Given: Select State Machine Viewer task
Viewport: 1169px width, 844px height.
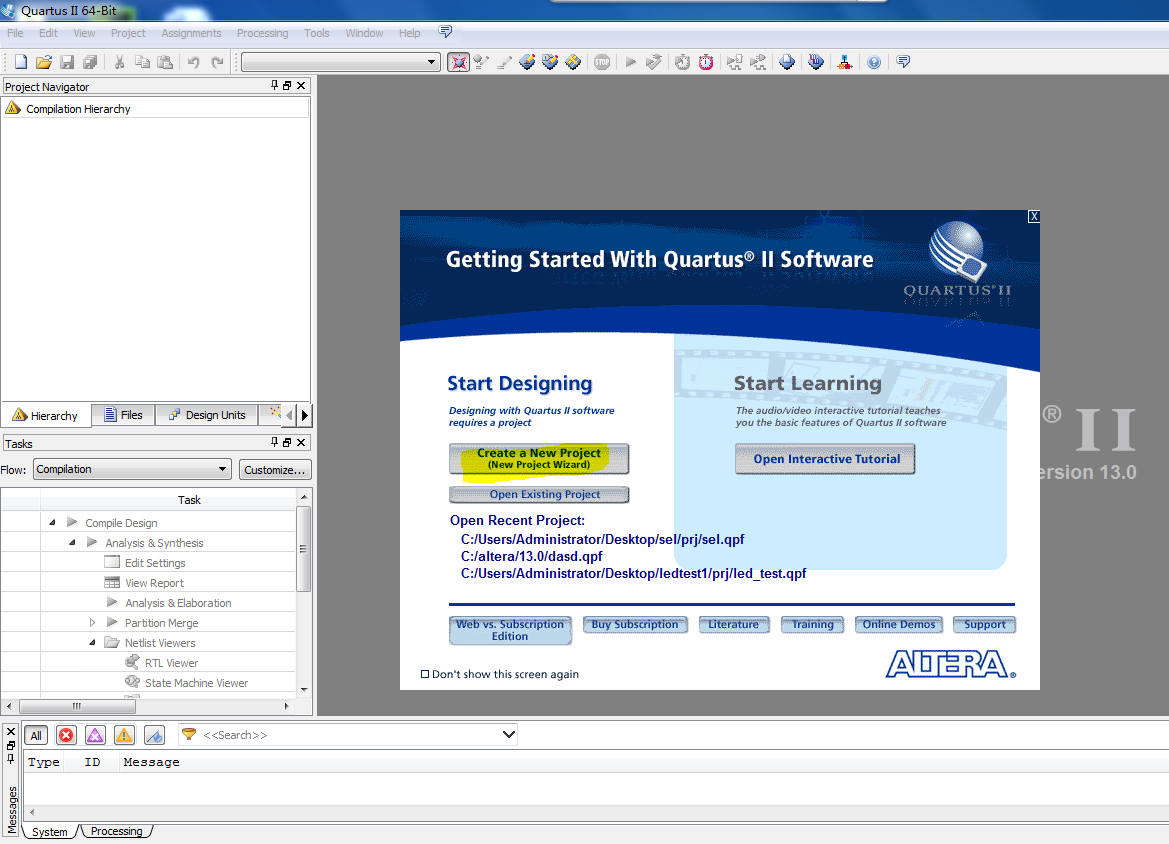Looking at the screenshot, I should pos(196,683).
